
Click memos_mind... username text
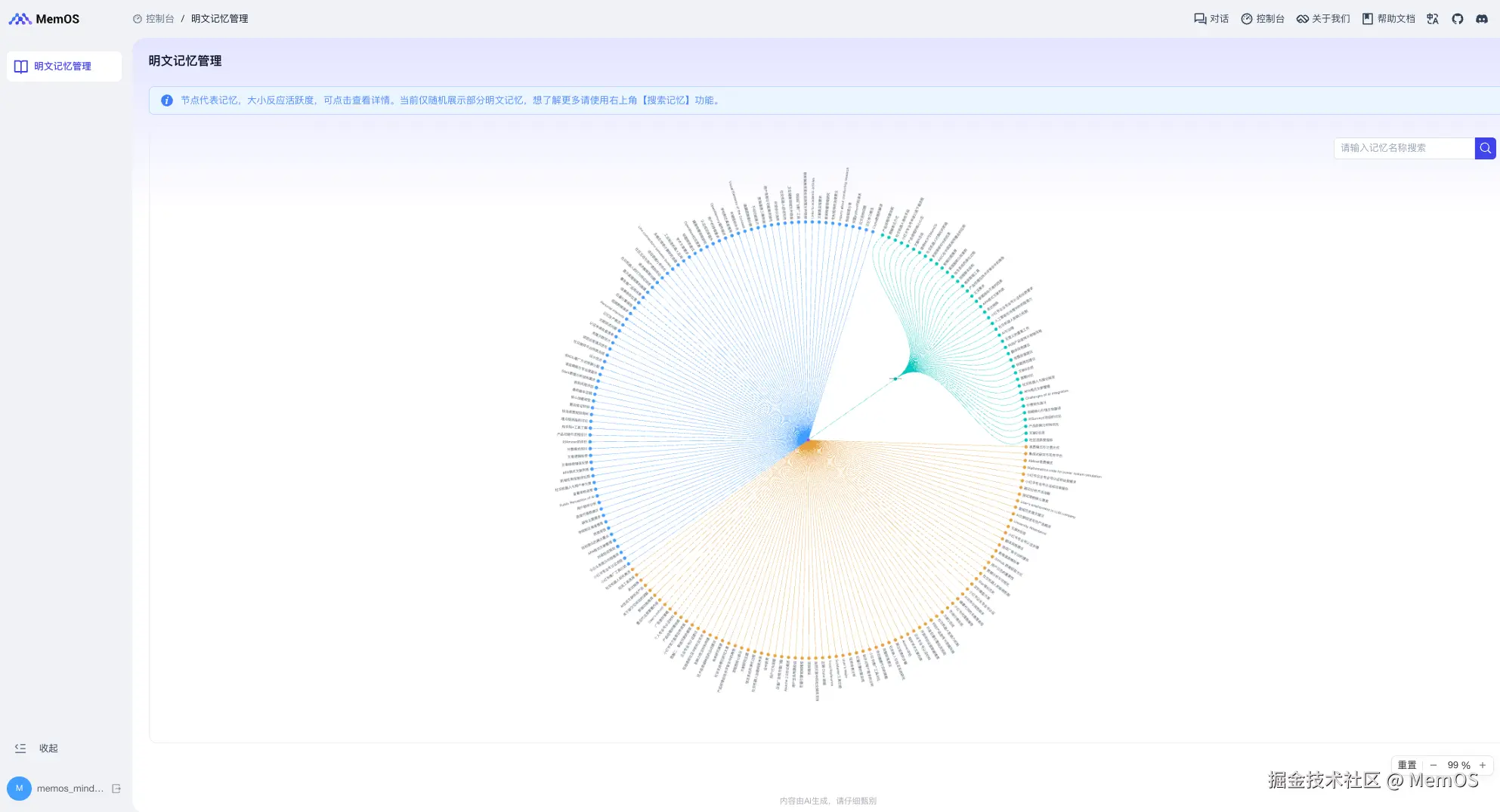coord(70,789)
